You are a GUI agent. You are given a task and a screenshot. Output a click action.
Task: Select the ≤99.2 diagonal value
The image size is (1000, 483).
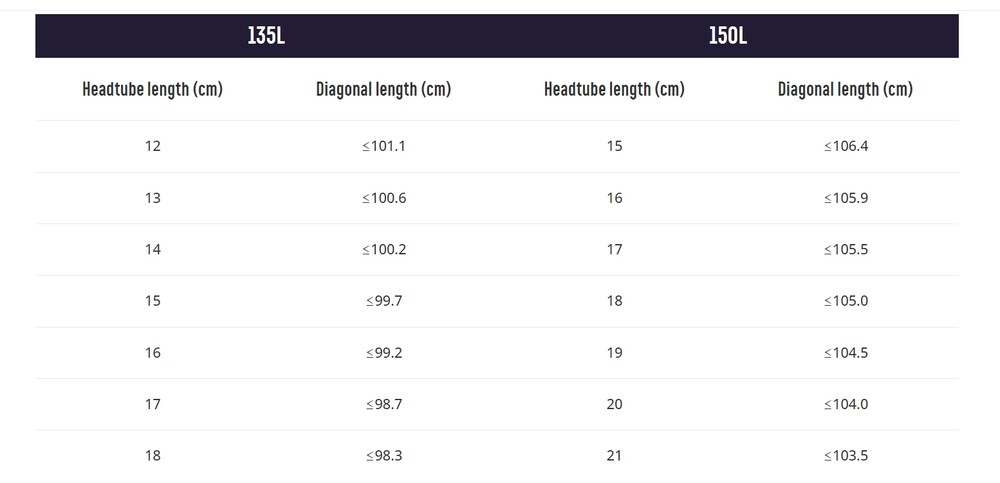384,353
